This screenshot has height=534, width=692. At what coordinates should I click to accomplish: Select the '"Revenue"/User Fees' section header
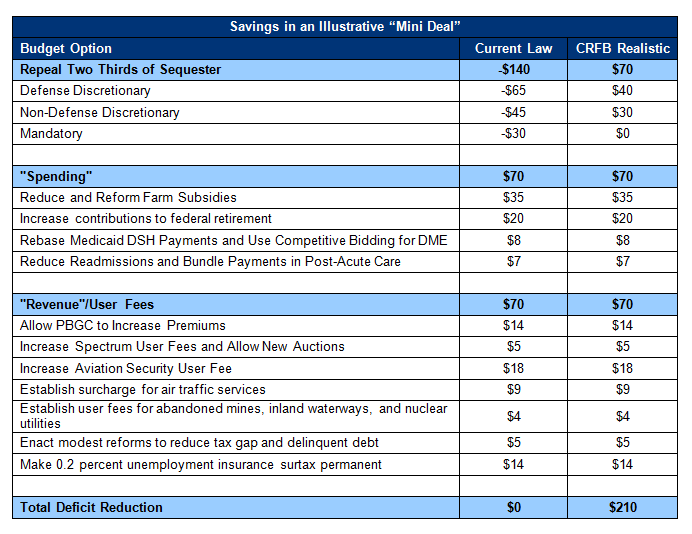click(x=87, y=304)
